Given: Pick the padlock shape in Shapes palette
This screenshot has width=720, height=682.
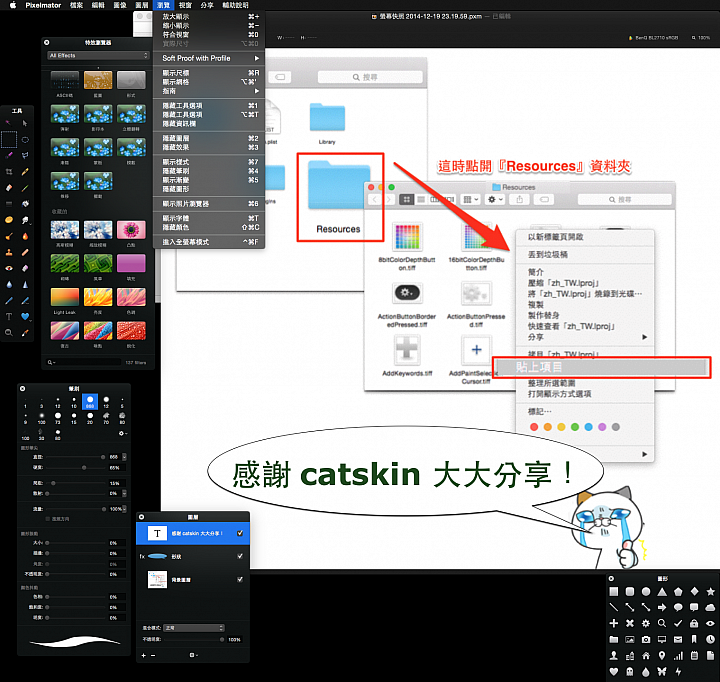Looking at the screenshot, I should 694,623.
